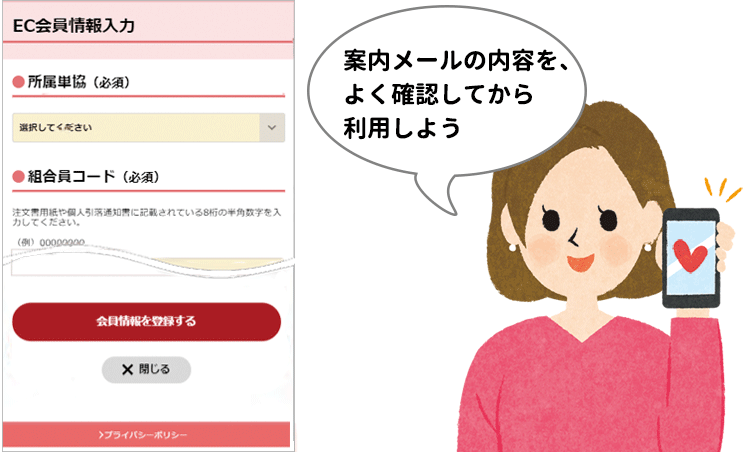Click the smartphone held by the woman
This screenshot has width=750, height=452.
pos(691,258)
